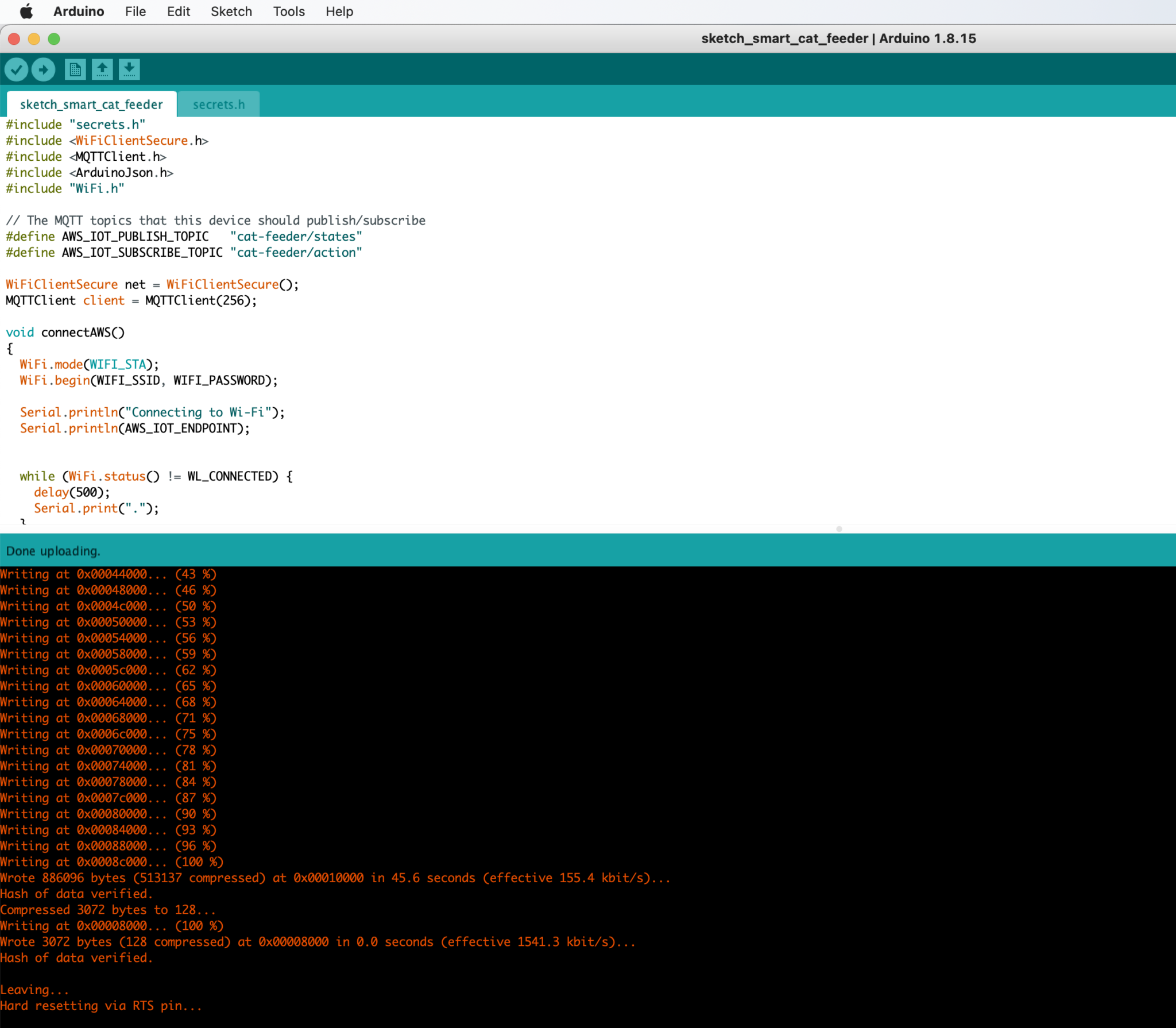The image size is (1176, 1028).
Task: Open the Apple menu
Action: tap(26, 11)
